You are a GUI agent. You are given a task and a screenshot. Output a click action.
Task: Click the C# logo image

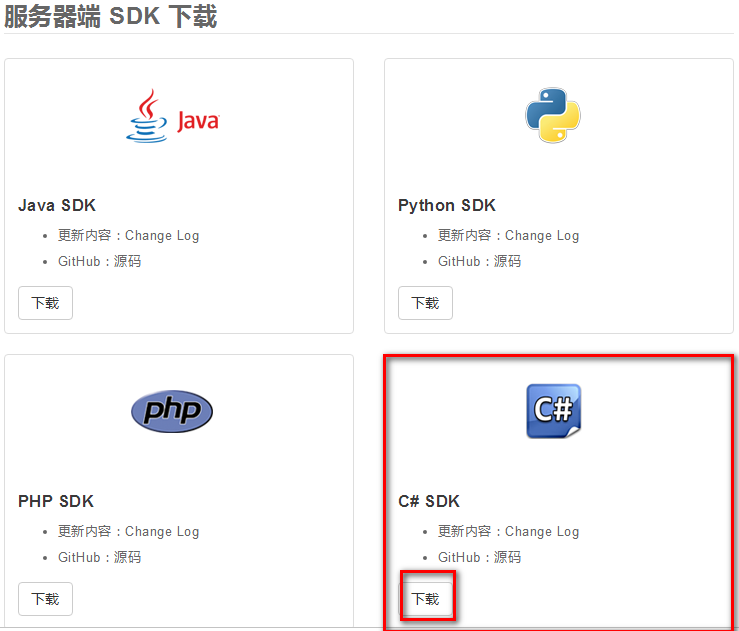click(x=553, y=411)
